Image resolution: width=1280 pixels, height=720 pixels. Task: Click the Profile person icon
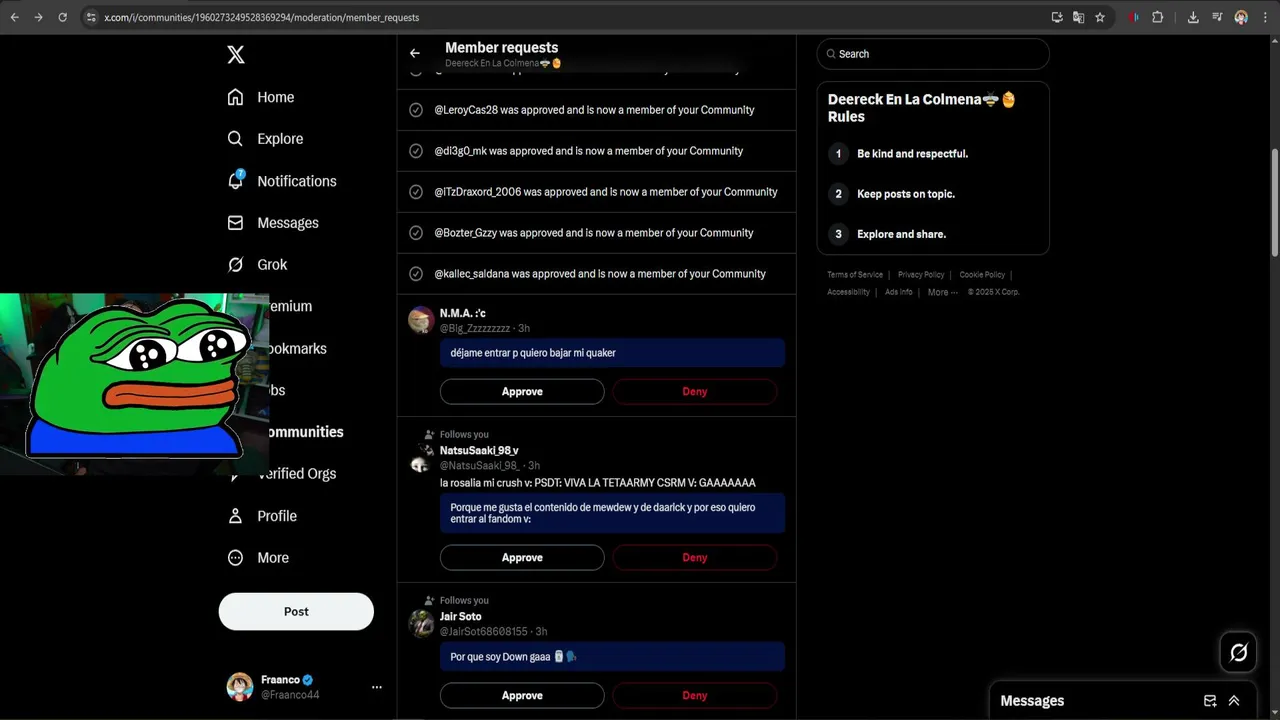click(235, 516)
